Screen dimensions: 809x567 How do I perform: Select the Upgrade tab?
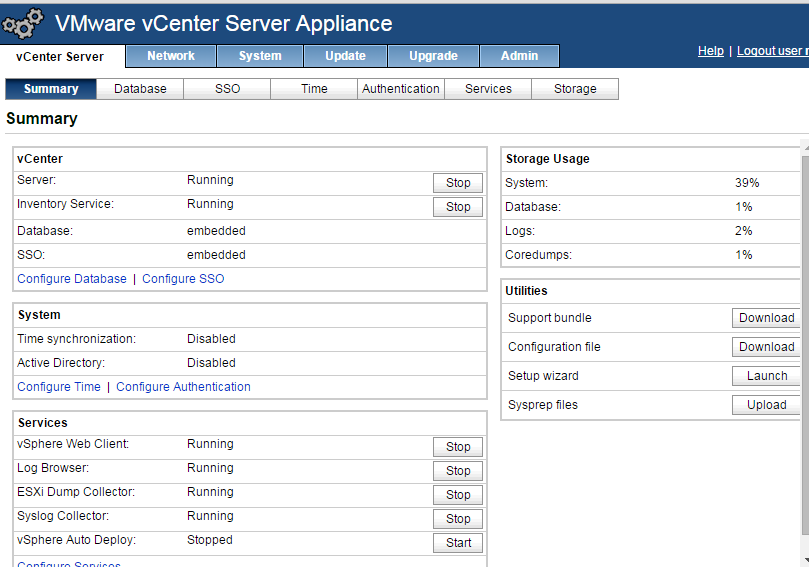tap(433, 56)
